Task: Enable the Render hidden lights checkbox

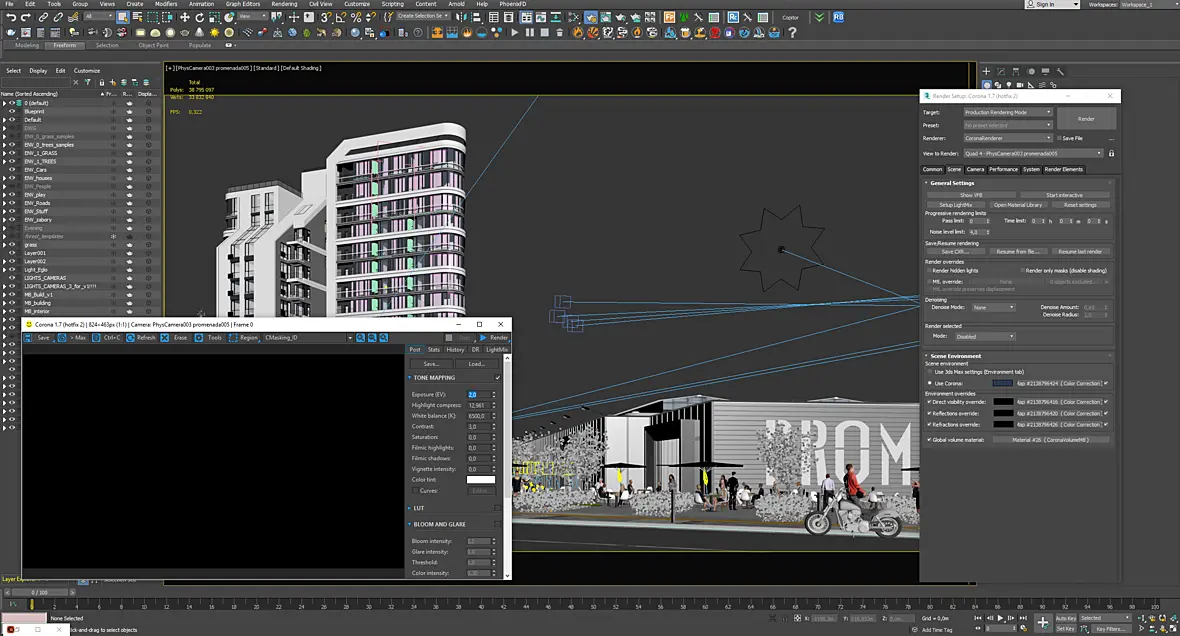Action: [x=929, y=270]
